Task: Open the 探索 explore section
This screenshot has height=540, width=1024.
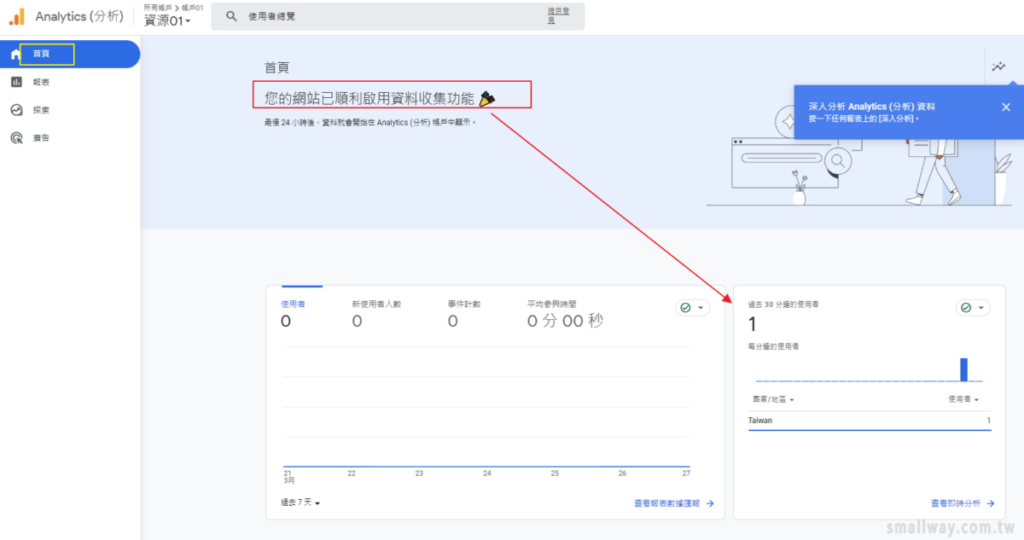Action: [41, 110]
